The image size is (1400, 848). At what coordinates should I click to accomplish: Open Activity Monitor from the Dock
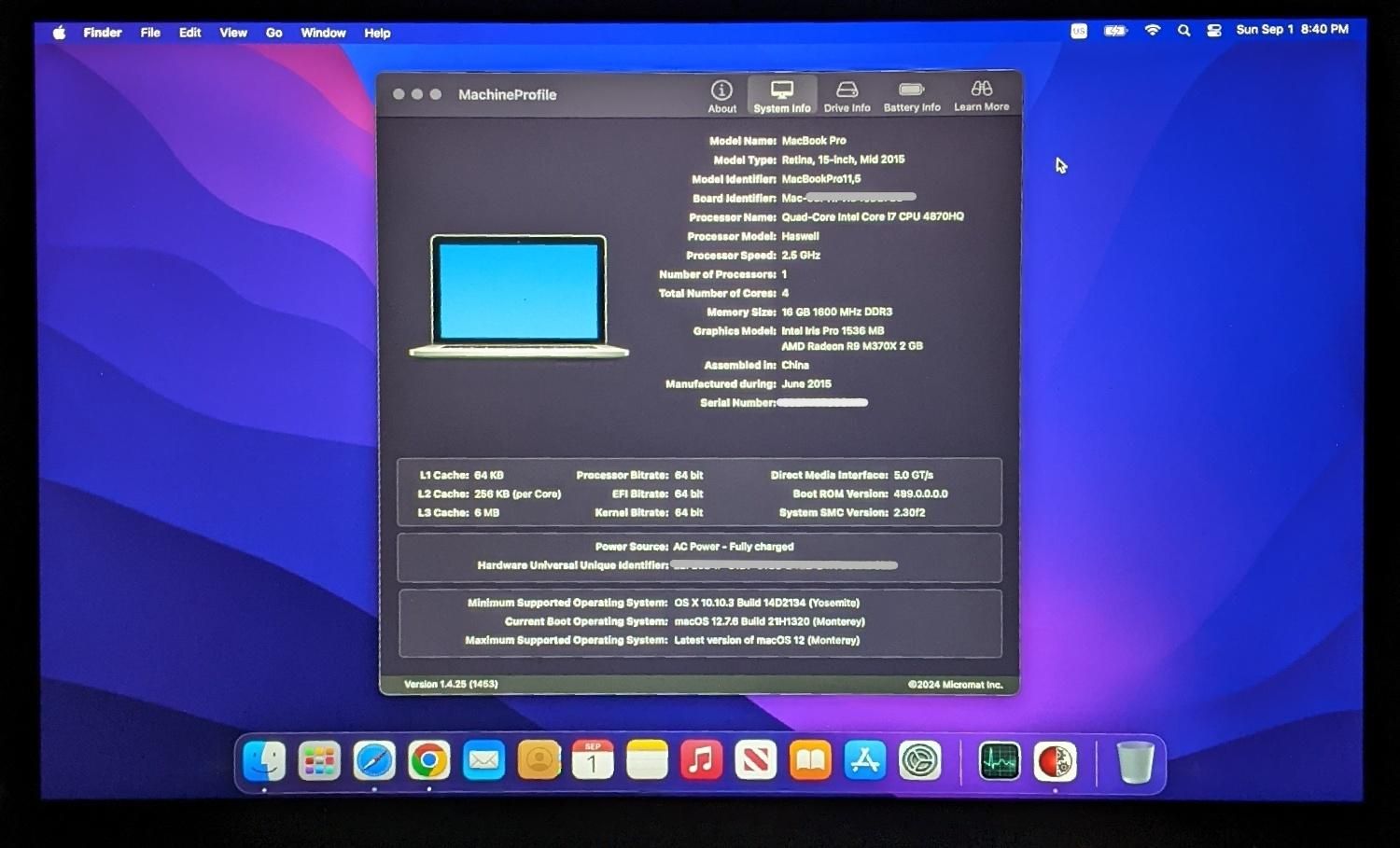point(1000,761)
